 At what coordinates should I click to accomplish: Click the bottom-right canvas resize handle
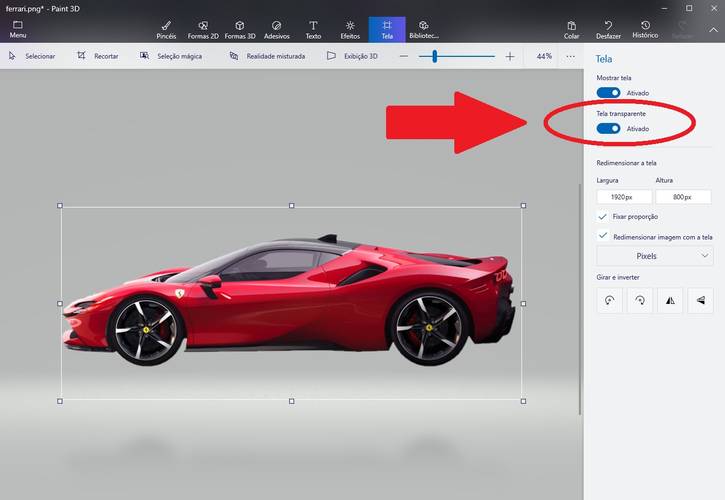coord(523,401)
